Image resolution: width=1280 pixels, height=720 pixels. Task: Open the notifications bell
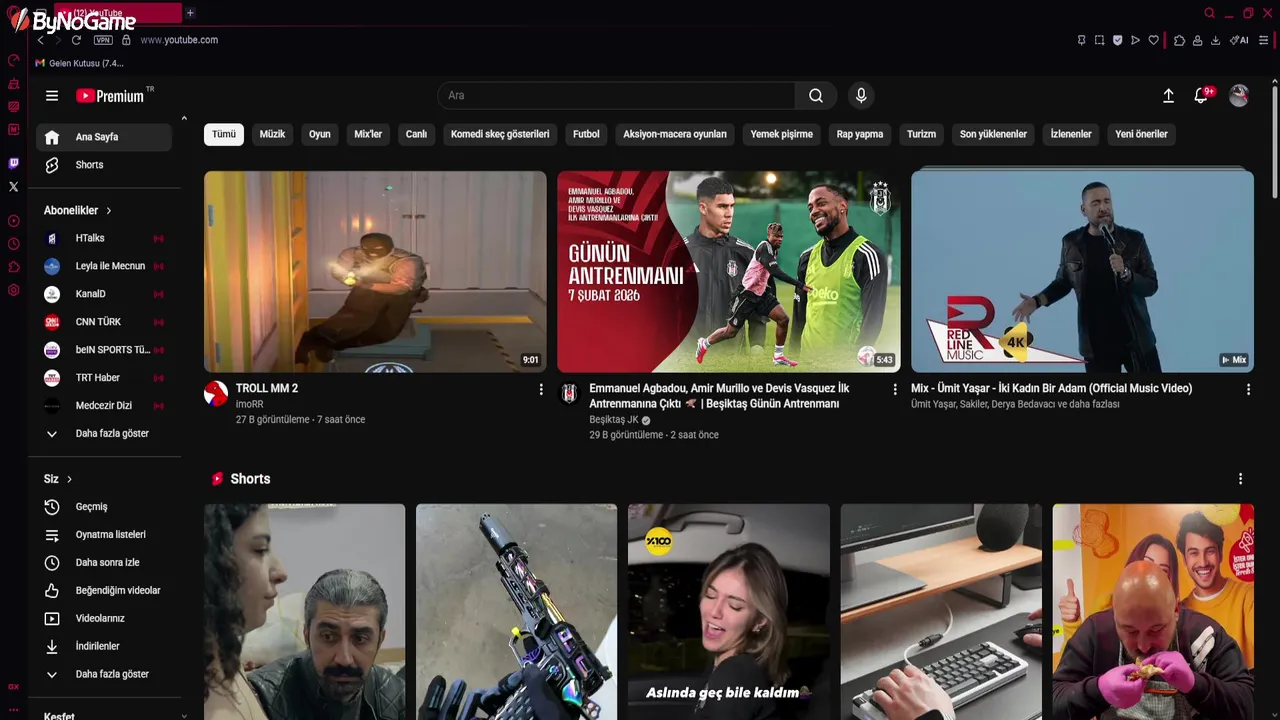coord(1201,96)
